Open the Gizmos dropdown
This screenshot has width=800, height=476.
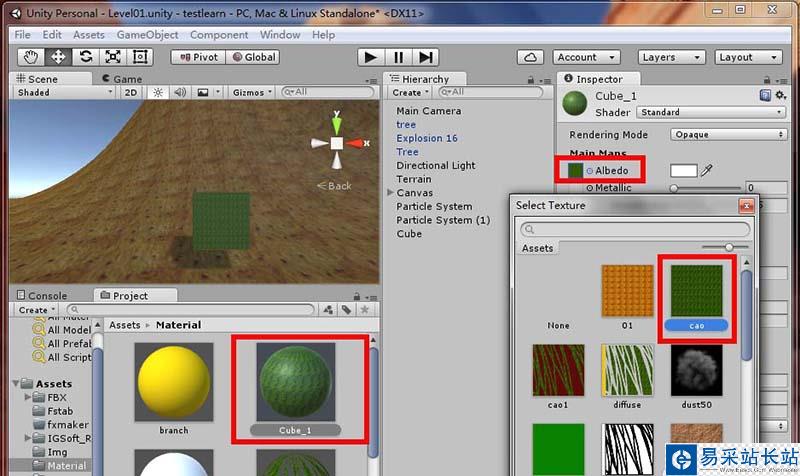click(252, 92)
